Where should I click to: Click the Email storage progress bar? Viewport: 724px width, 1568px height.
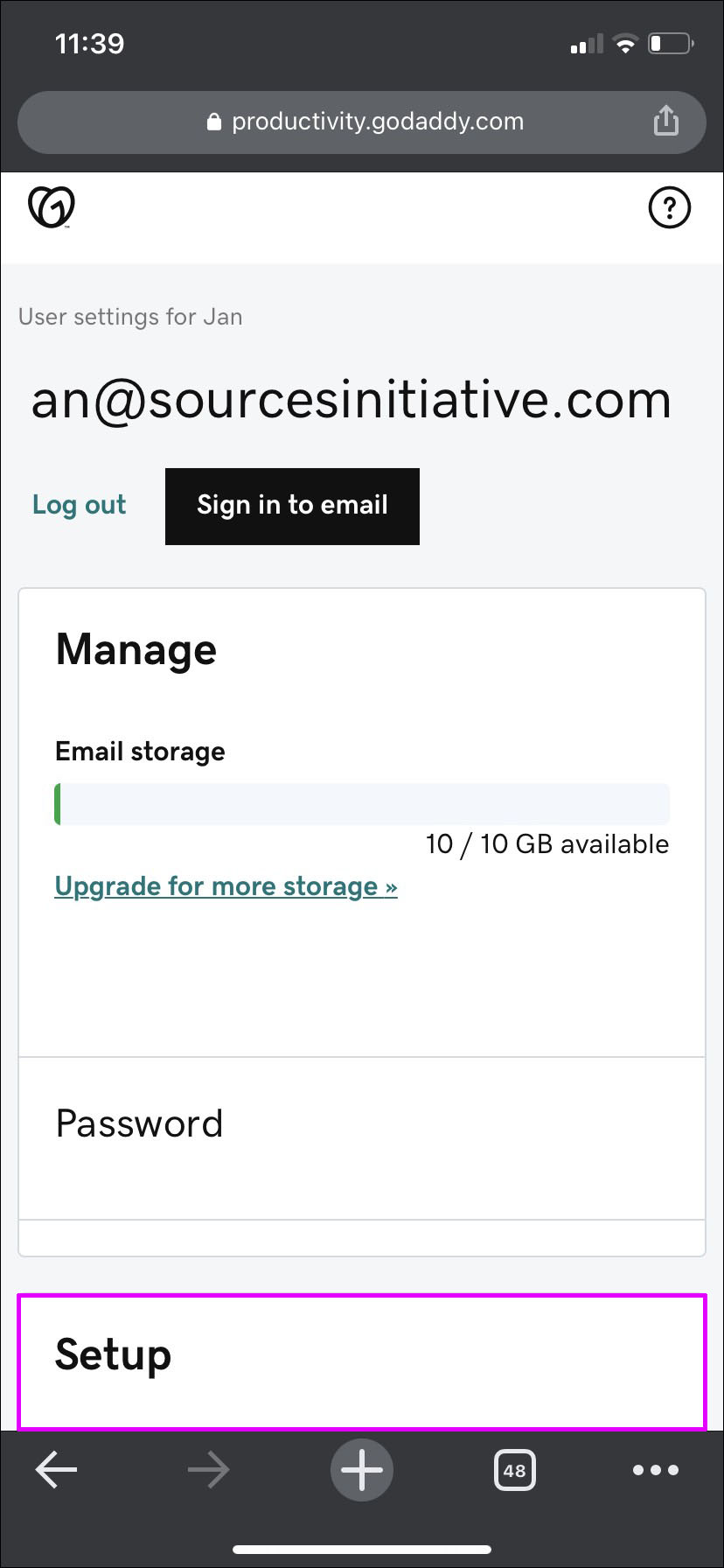point(362,804)
